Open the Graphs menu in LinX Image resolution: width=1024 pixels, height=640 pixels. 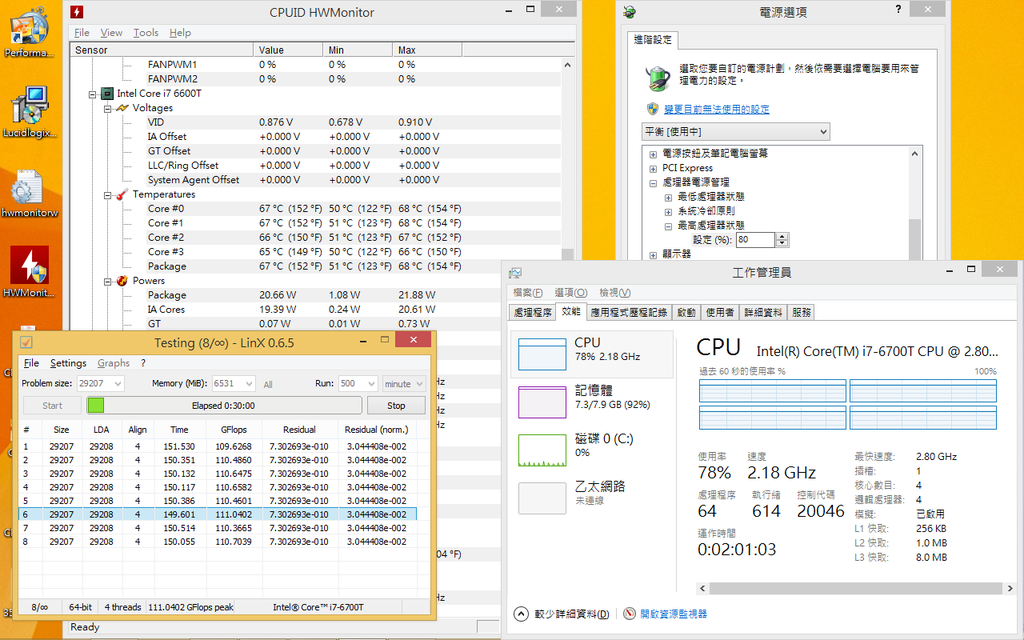click(114, 363)
